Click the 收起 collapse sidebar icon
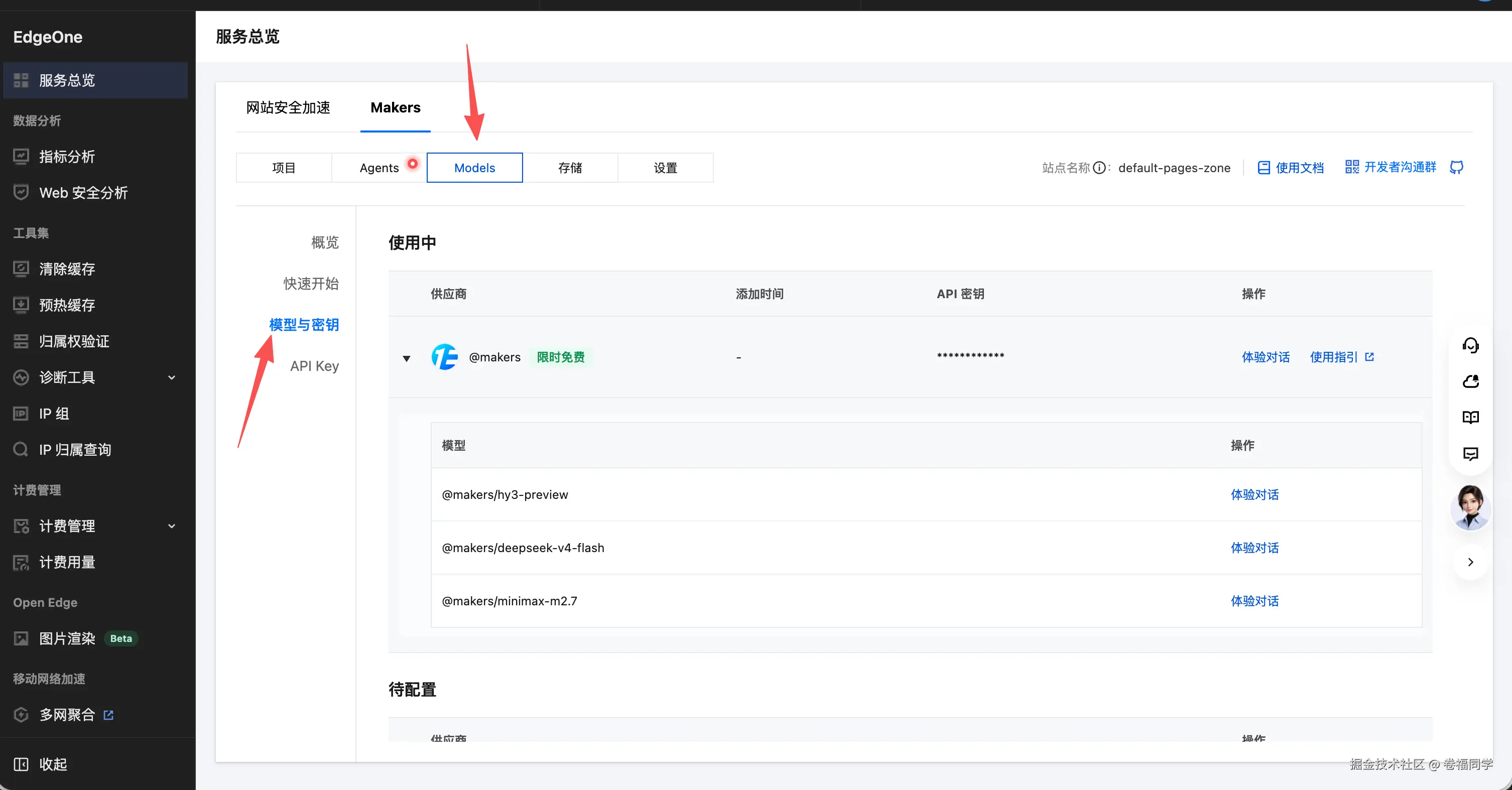The height and width of the screenshot is (790, 1512). 21,764
